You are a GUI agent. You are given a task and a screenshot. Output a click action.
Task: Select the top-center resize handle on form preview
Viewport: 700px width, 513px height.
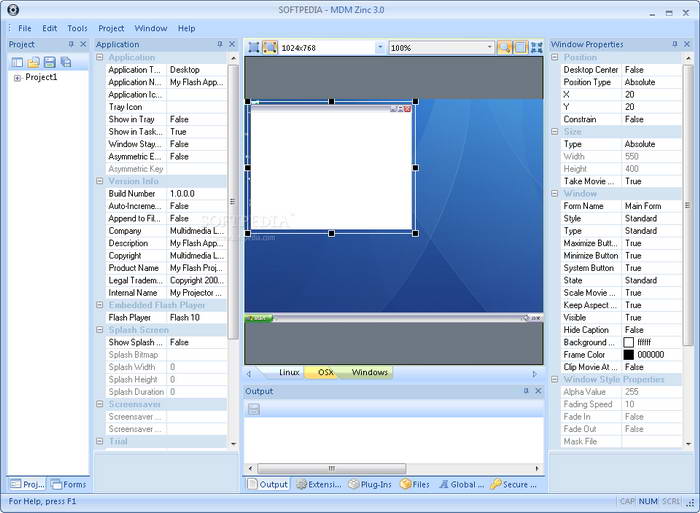[x=331, y=101]
